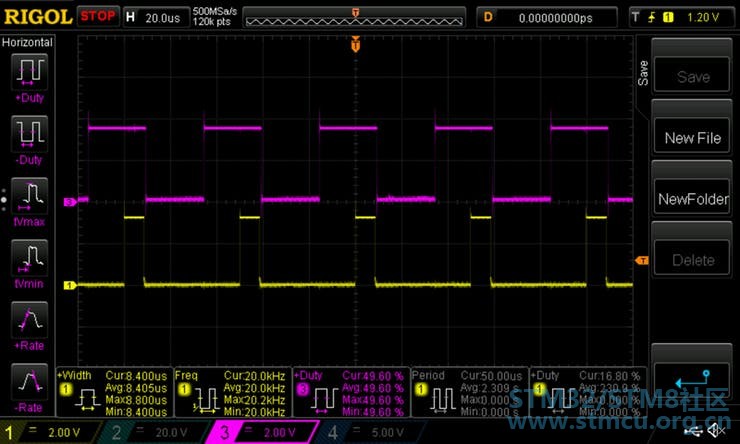Image resolution: width=740 pixels, height=444 pixels.
Task: Select the -Duty measurement icon
Action: tap(29, 134)
